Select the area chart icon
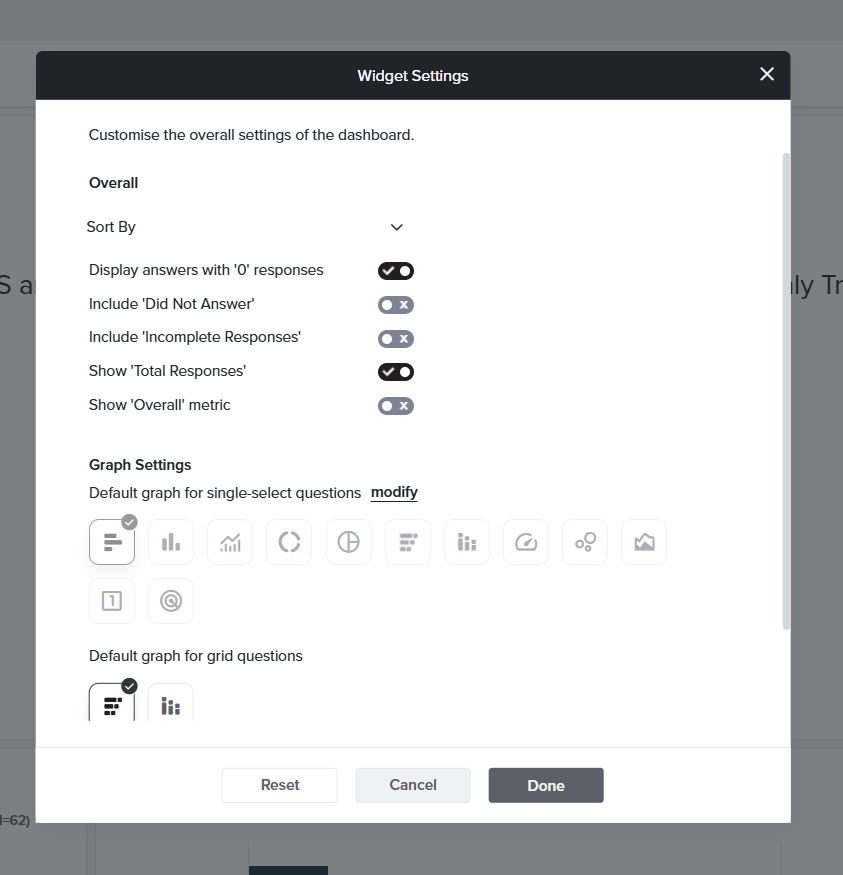 [x=644, y=542]
